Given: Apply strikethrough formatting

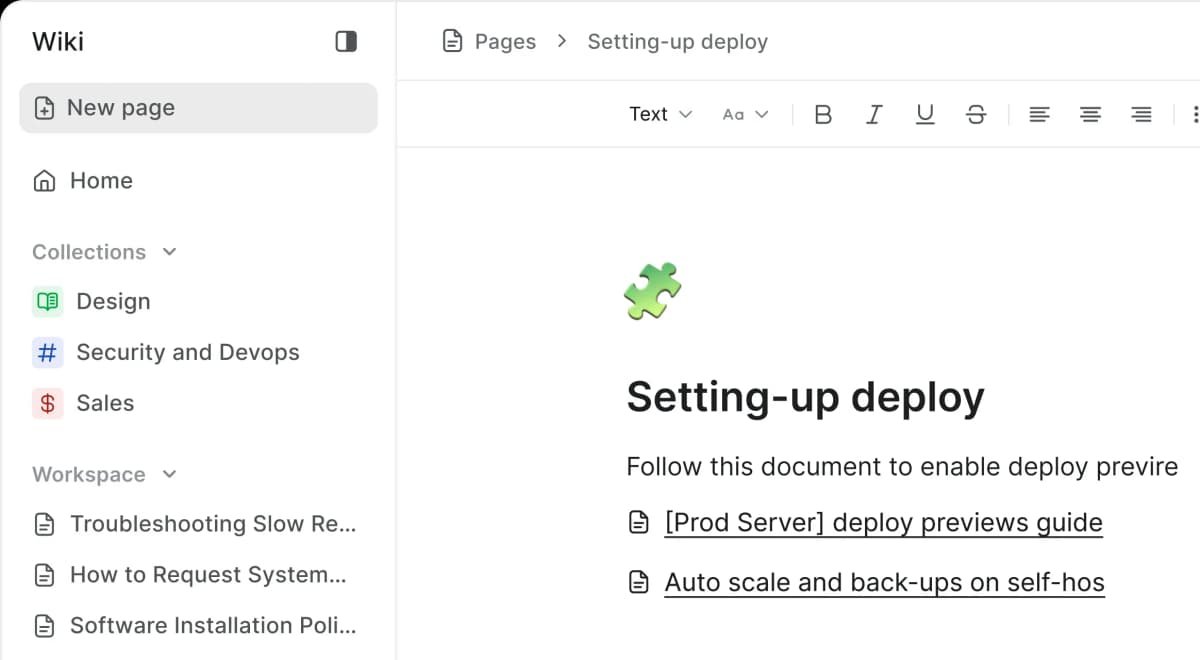Looking at the screenshot, I should (x=975, y=113).
